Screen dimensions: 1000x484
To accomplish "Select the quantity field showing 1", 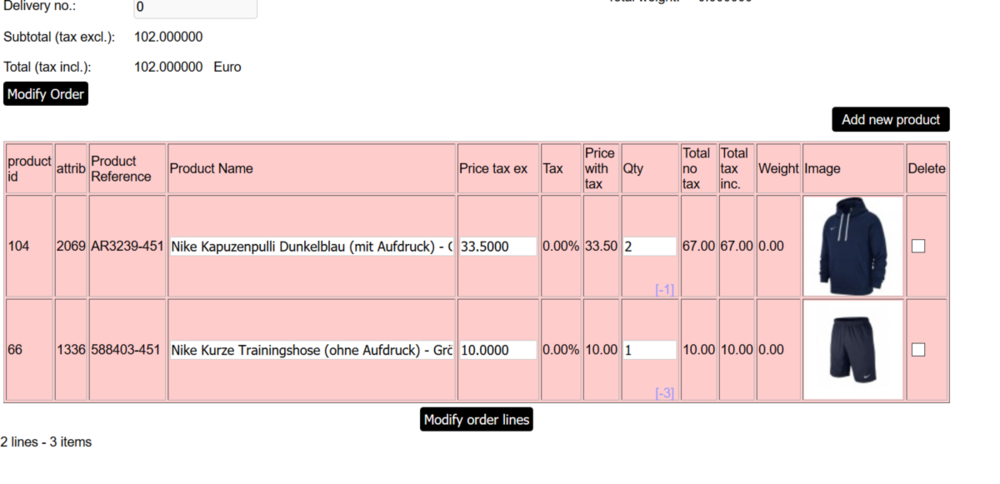I will point(649,350).
